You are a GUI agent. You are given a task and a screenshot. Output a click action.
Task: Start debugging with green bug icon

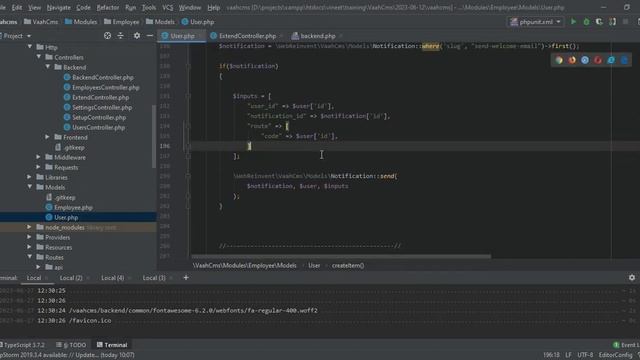[586, 22]
